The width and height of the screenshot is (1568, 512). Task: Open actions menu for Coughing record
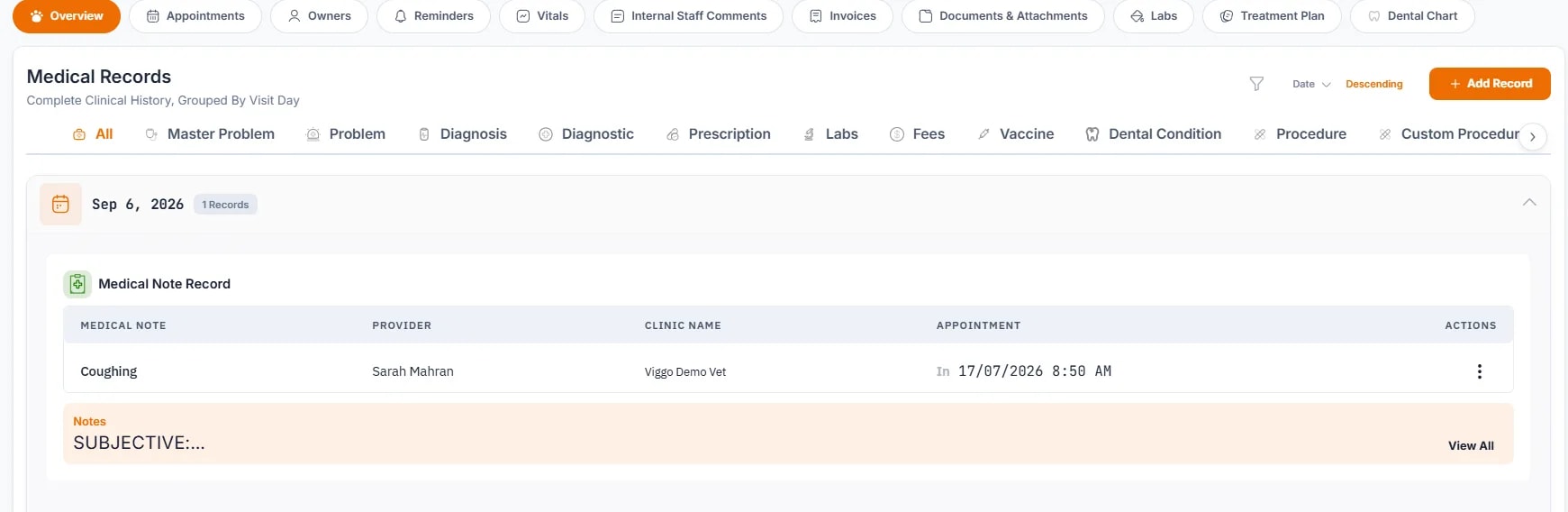click(1479, 371)
